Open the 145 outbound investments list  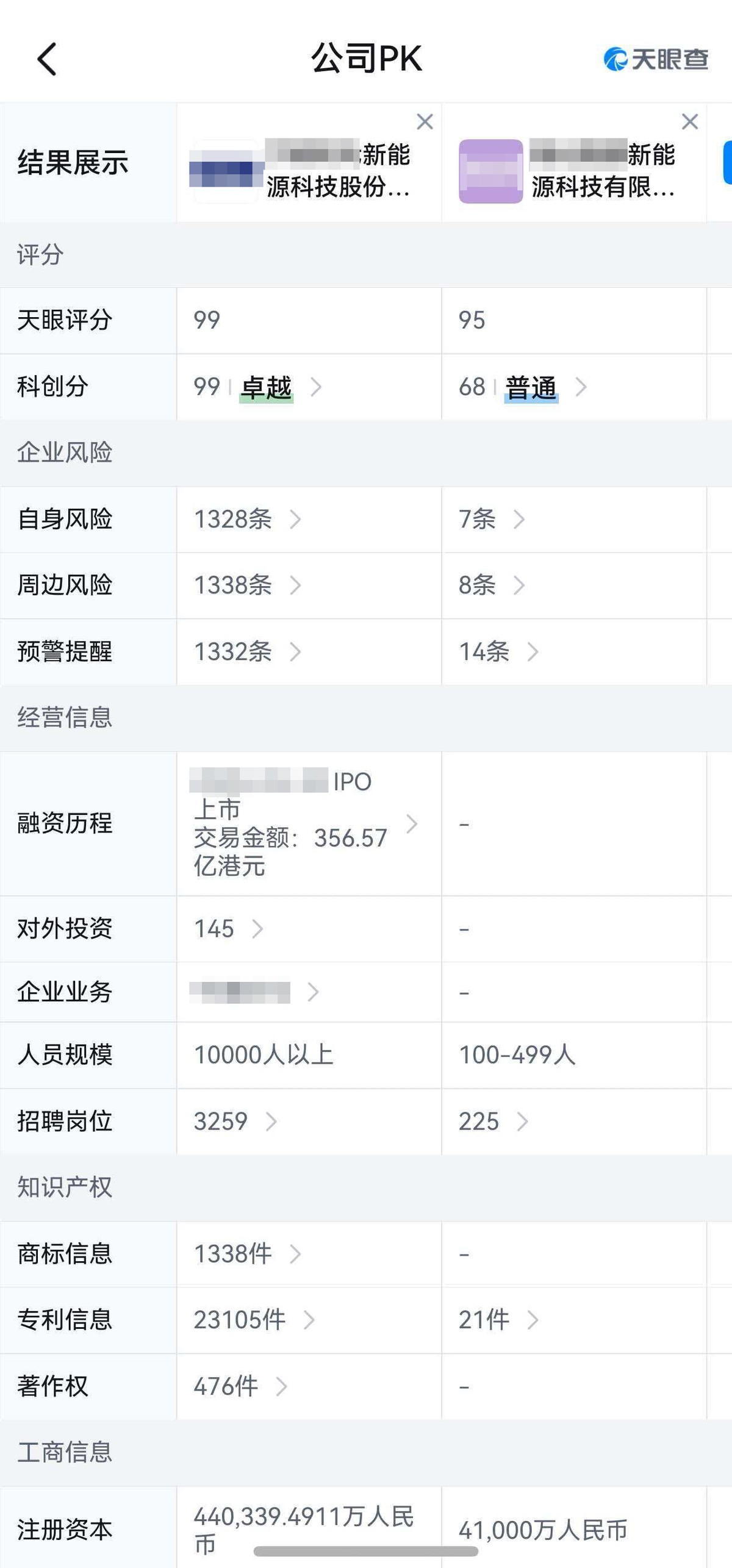click(228, 929)
